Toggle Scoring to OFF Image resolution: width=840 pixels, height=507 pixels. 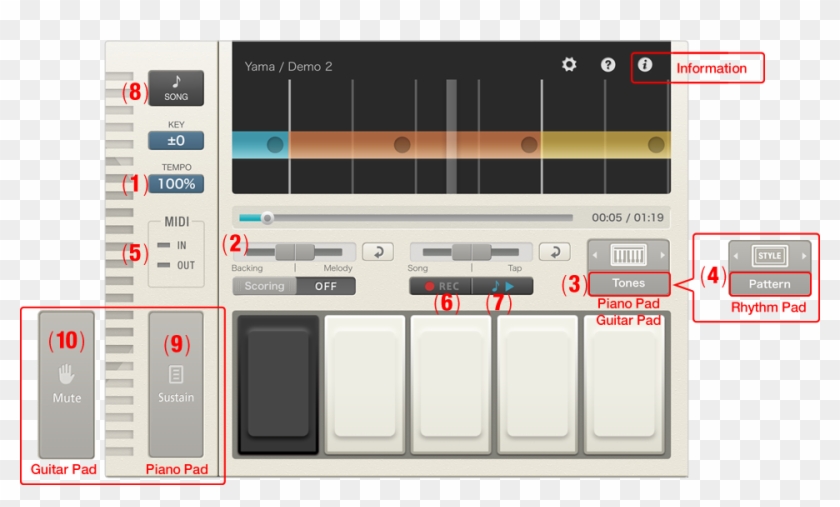click(326, 286)
